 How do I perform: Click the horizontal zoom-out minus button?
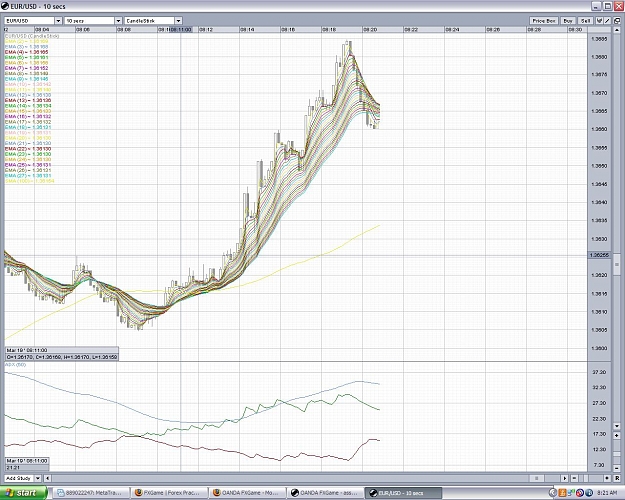pyautogui.click(x=574, y=478)
